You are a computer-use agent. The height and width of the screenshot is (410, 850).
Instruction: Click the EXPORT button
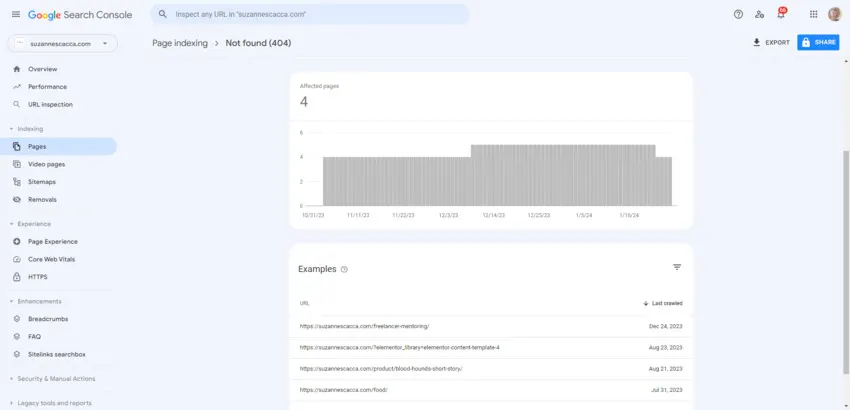pos(771,42)
